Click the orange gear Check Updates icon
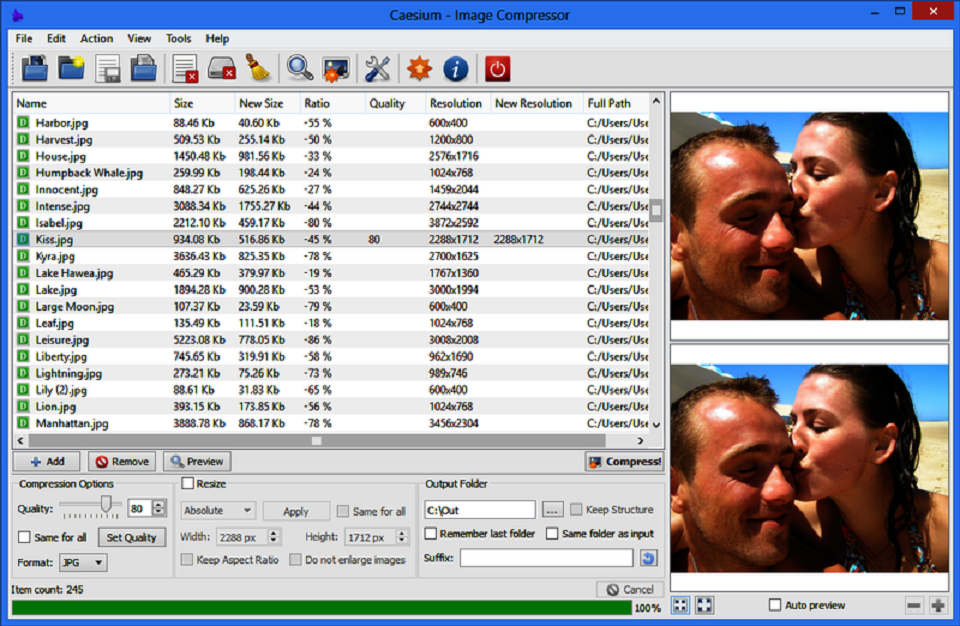The height and width of the screenshot is (626, 960). pos(419,69)
